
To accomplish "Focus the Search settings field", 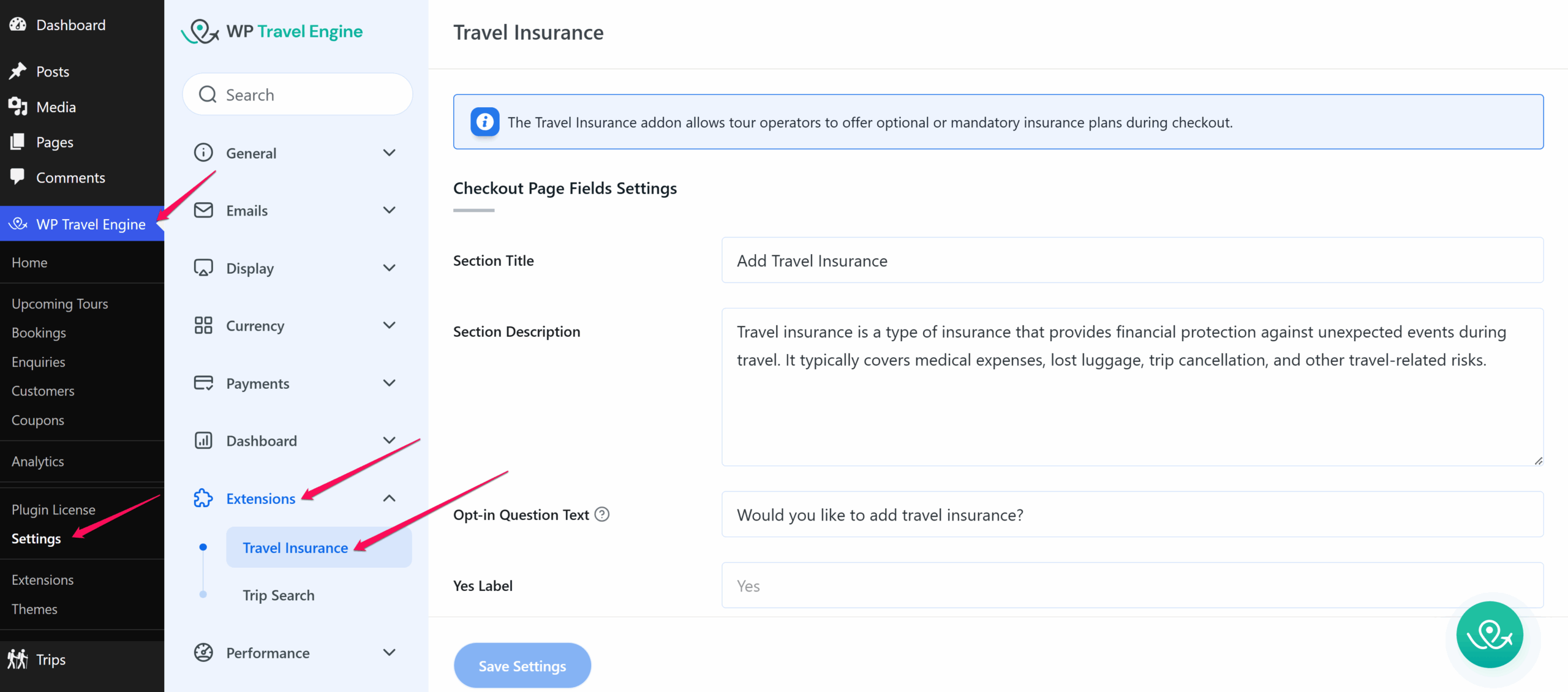I will point(297,94).
